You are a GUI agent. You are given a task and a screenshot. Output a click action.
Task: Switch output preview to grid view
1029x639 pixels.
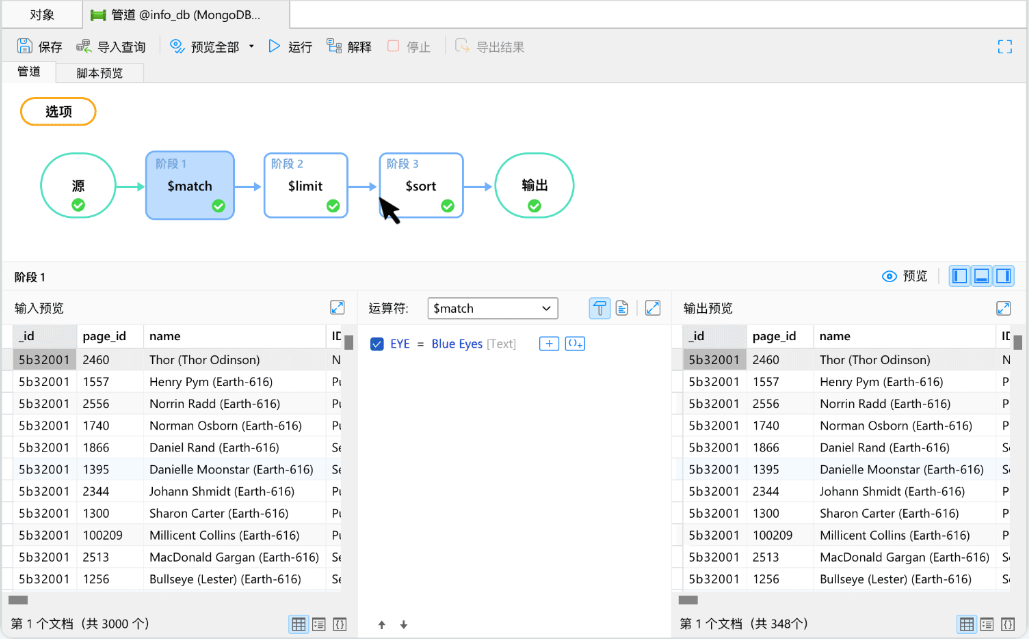coord(967,625)
